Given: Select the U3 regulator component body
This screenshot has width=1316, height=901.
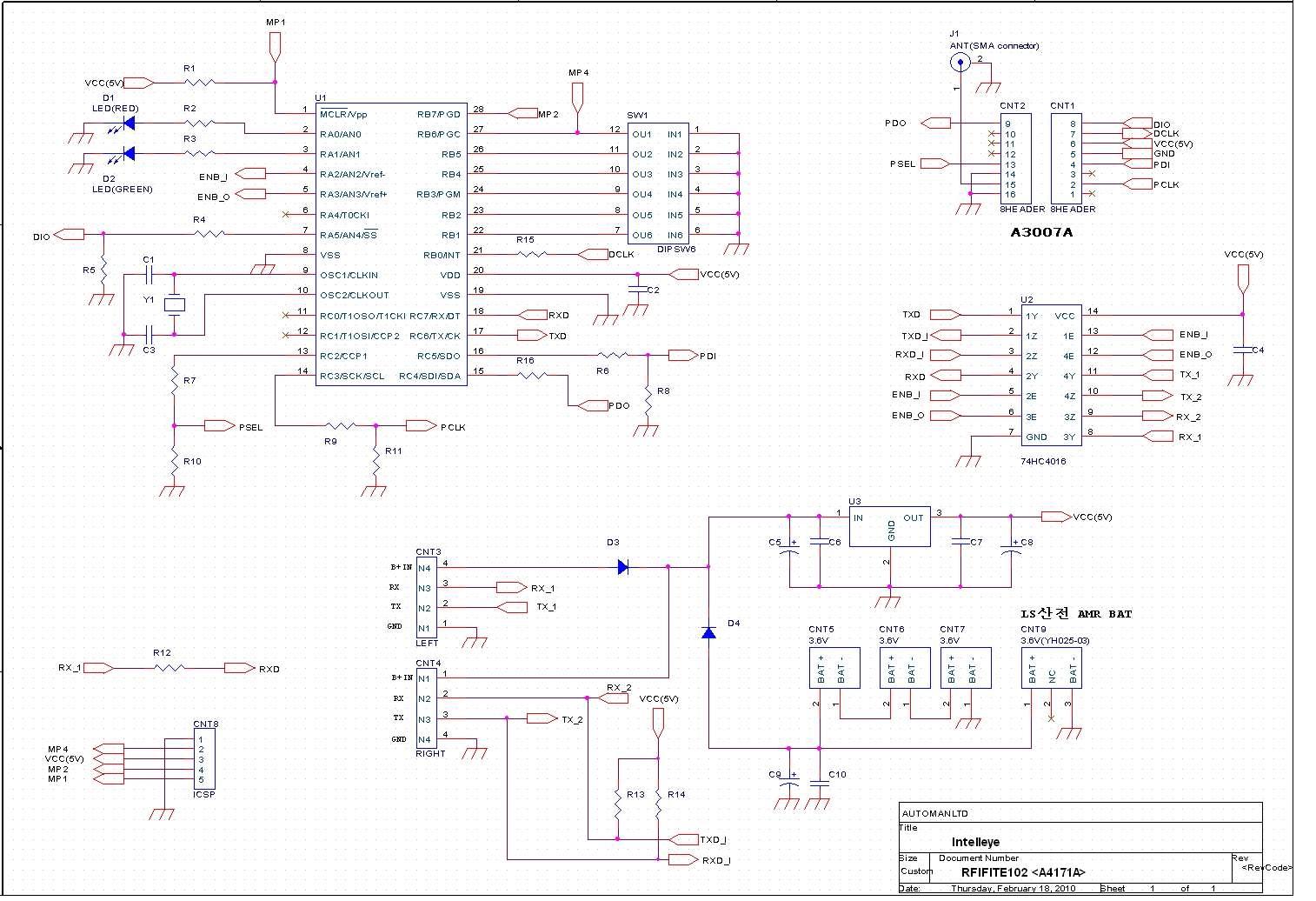Looking at the screenshot, I should 889,527.
